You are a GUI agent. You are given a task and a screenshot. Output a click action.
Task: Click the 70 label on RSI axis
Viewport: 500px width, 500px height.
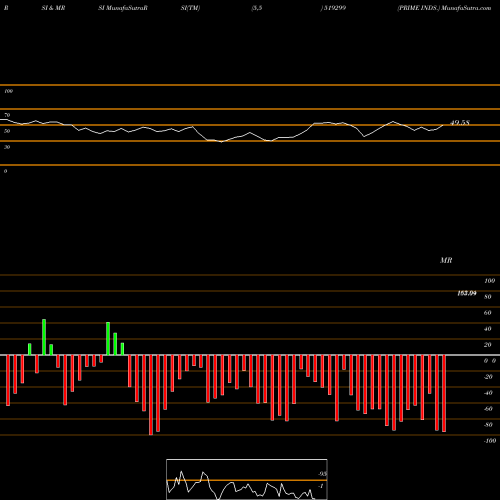(x=7, y=115)
